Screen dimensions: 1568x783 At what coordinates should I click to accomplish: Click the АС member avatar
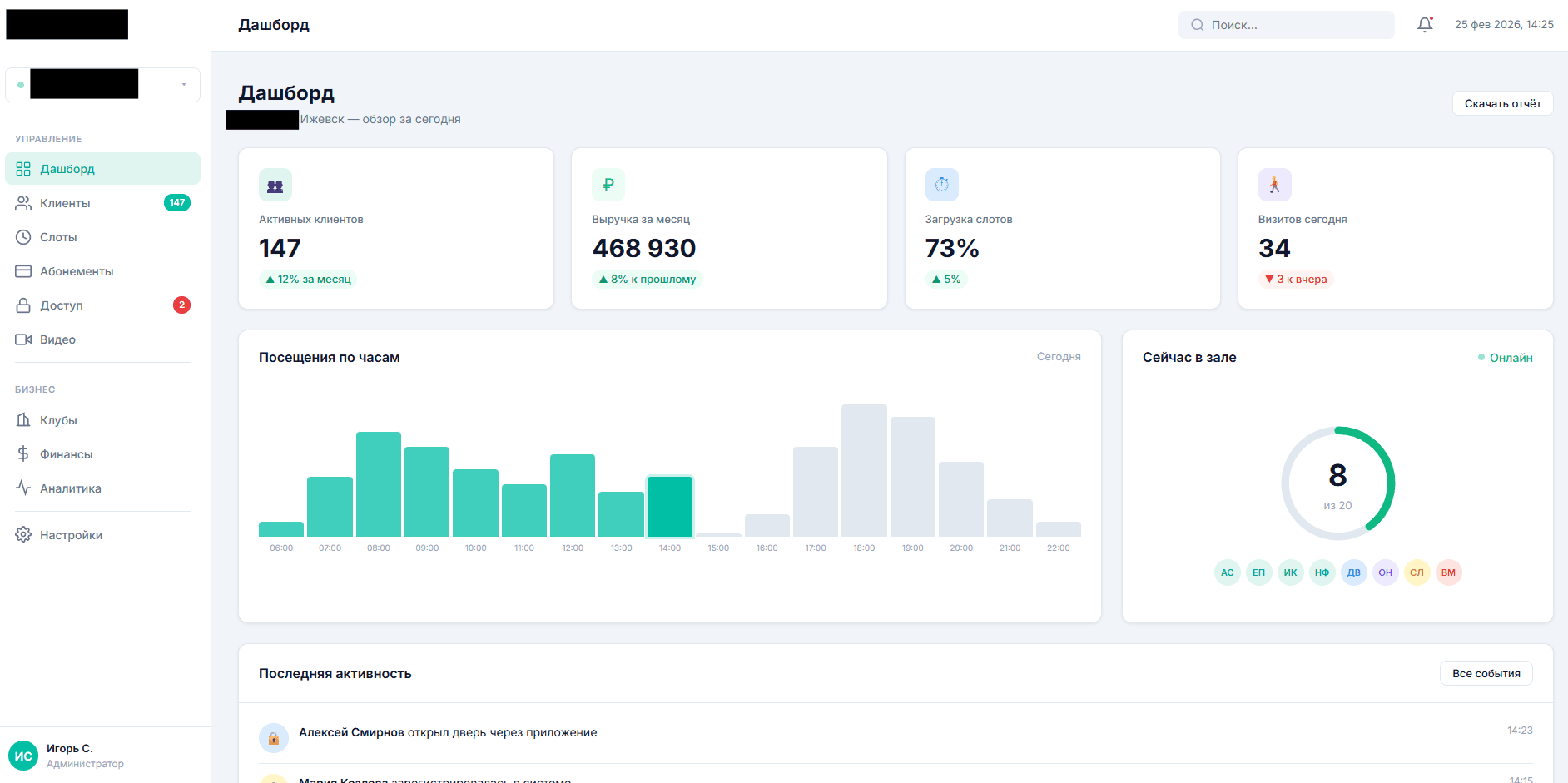pyautogui.click(x=1227, y=572)
